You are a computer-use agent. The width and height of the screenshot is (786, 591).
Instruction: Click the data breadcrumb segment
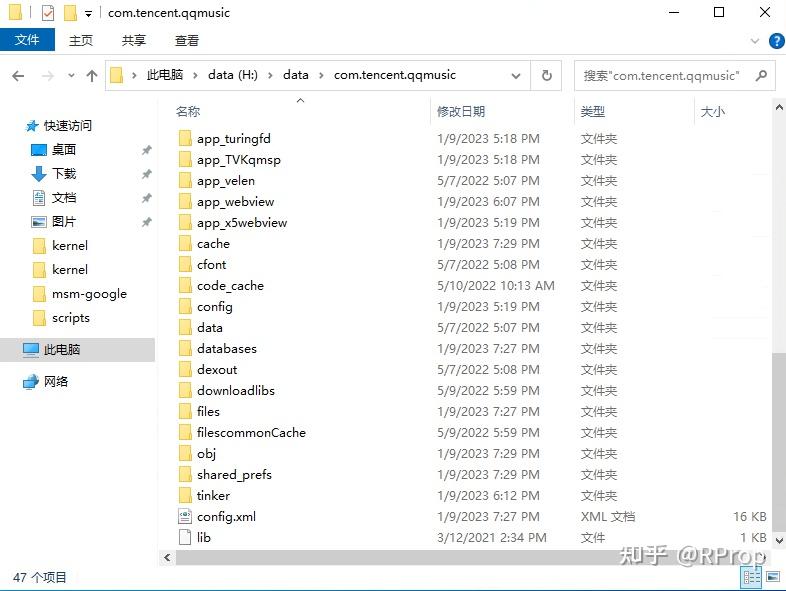296,75
